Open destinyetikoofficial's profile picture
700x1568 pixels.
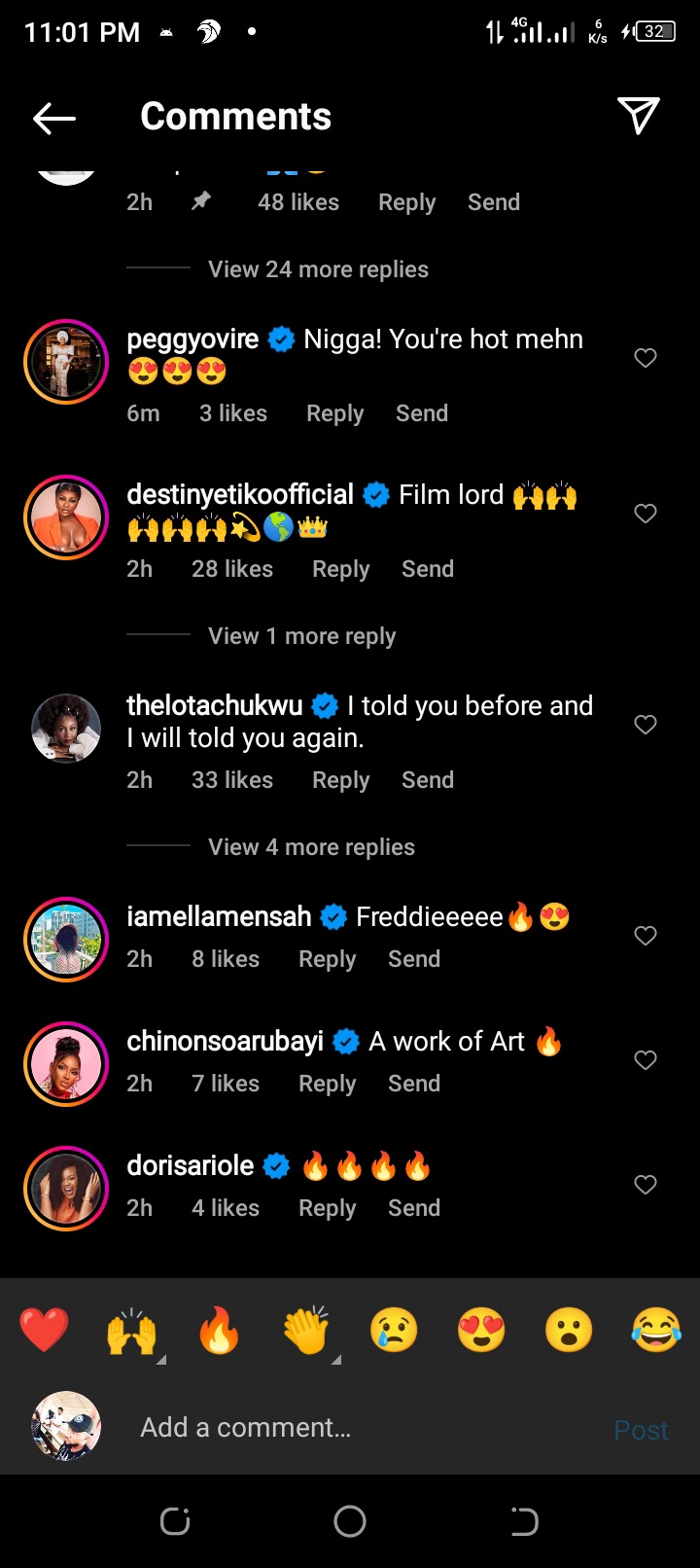coord(66,517)
